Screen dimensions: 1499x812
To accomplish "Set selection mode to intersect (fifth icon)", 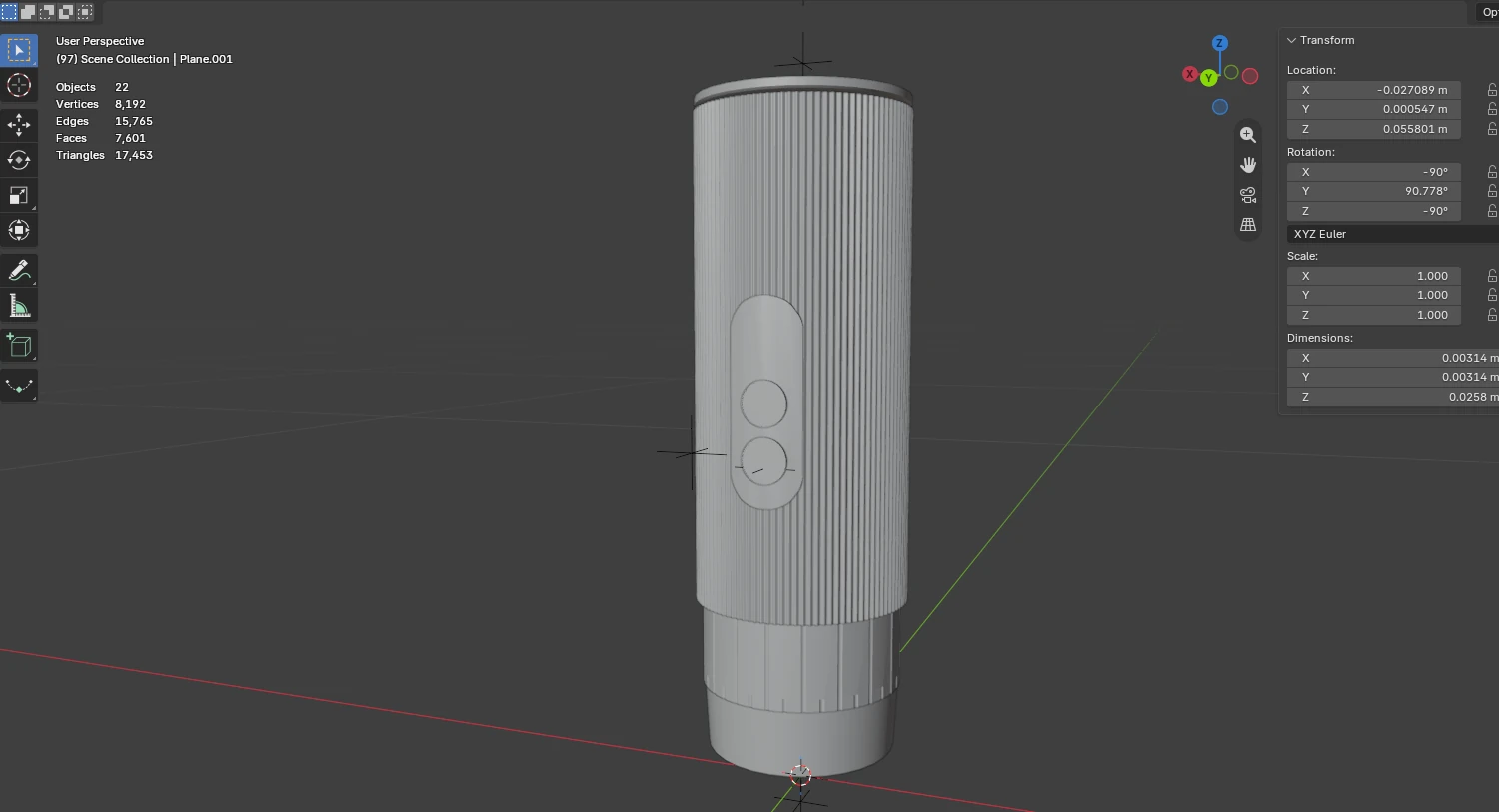I will click(x=85, y=12).
